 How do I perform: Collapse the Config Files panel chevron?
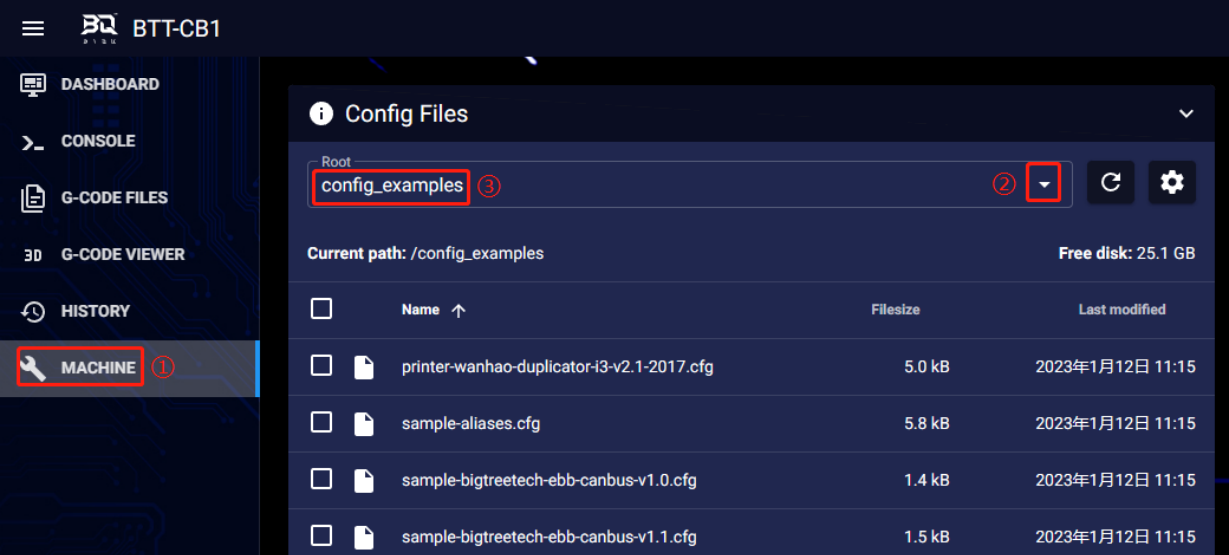[1186, 114]
